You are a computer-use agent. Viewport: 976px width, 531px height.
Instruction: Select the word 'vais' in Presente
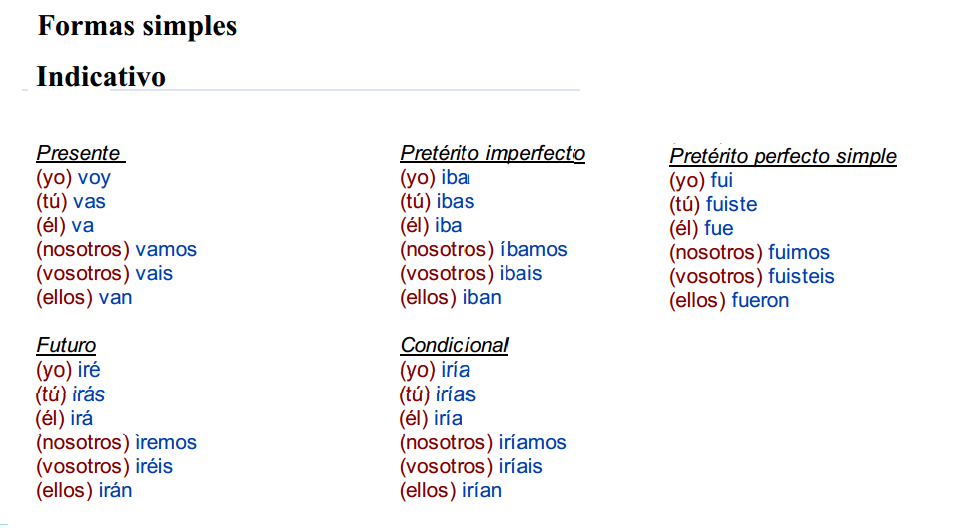[x=154, y=274]
